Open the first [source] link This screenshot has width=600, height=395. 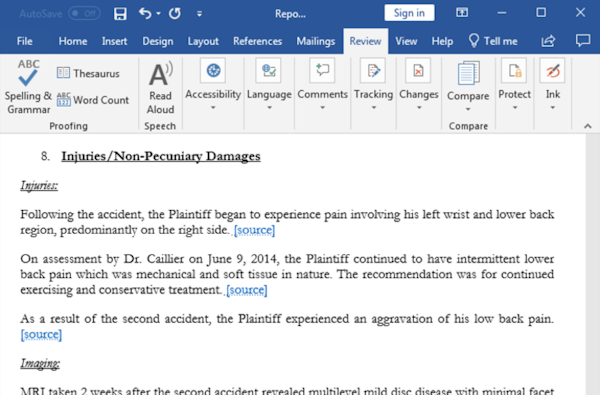(254, 230)
